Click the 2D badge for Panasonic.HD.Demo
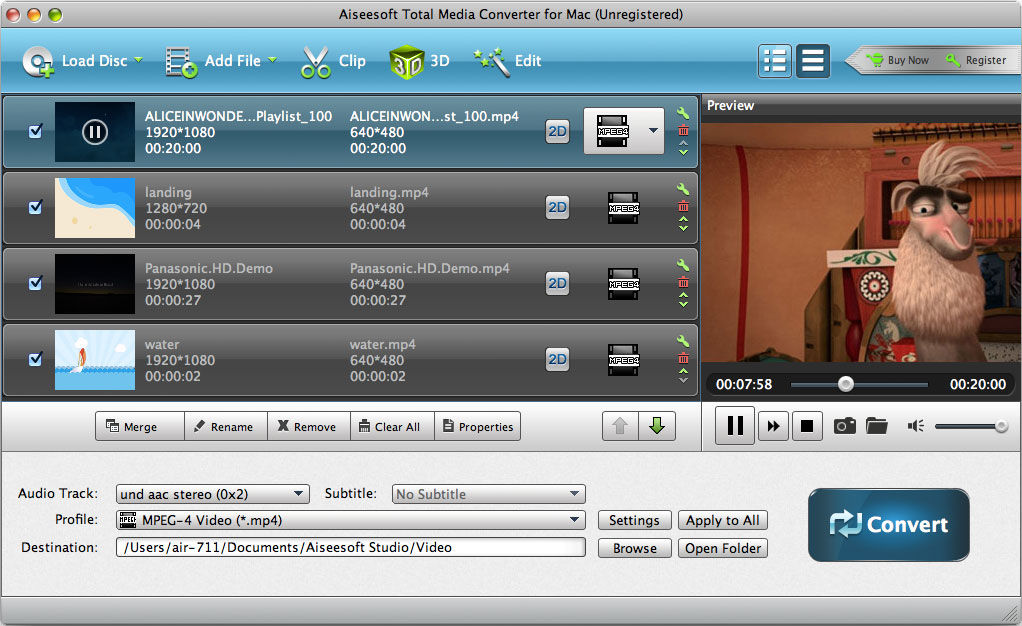 point(557,283)
